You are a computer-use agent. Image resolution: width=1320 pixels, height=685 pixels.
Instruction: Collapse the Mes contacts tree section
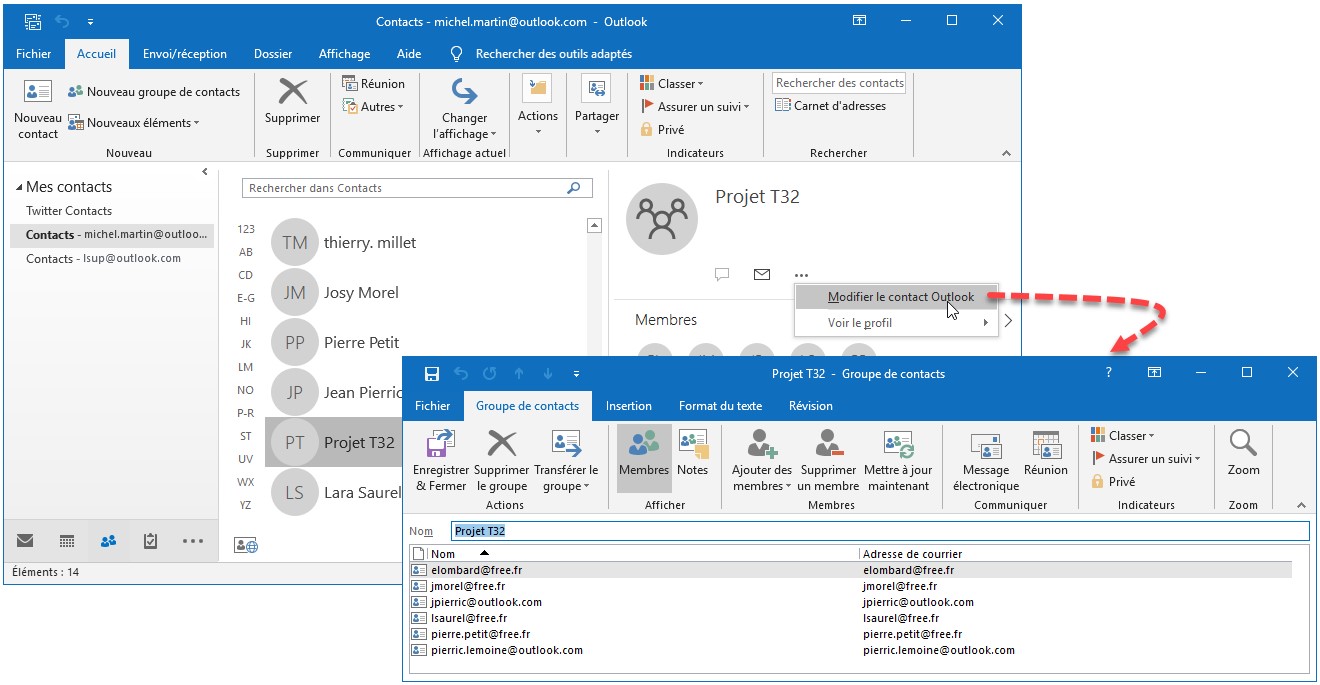coord(19,188)
